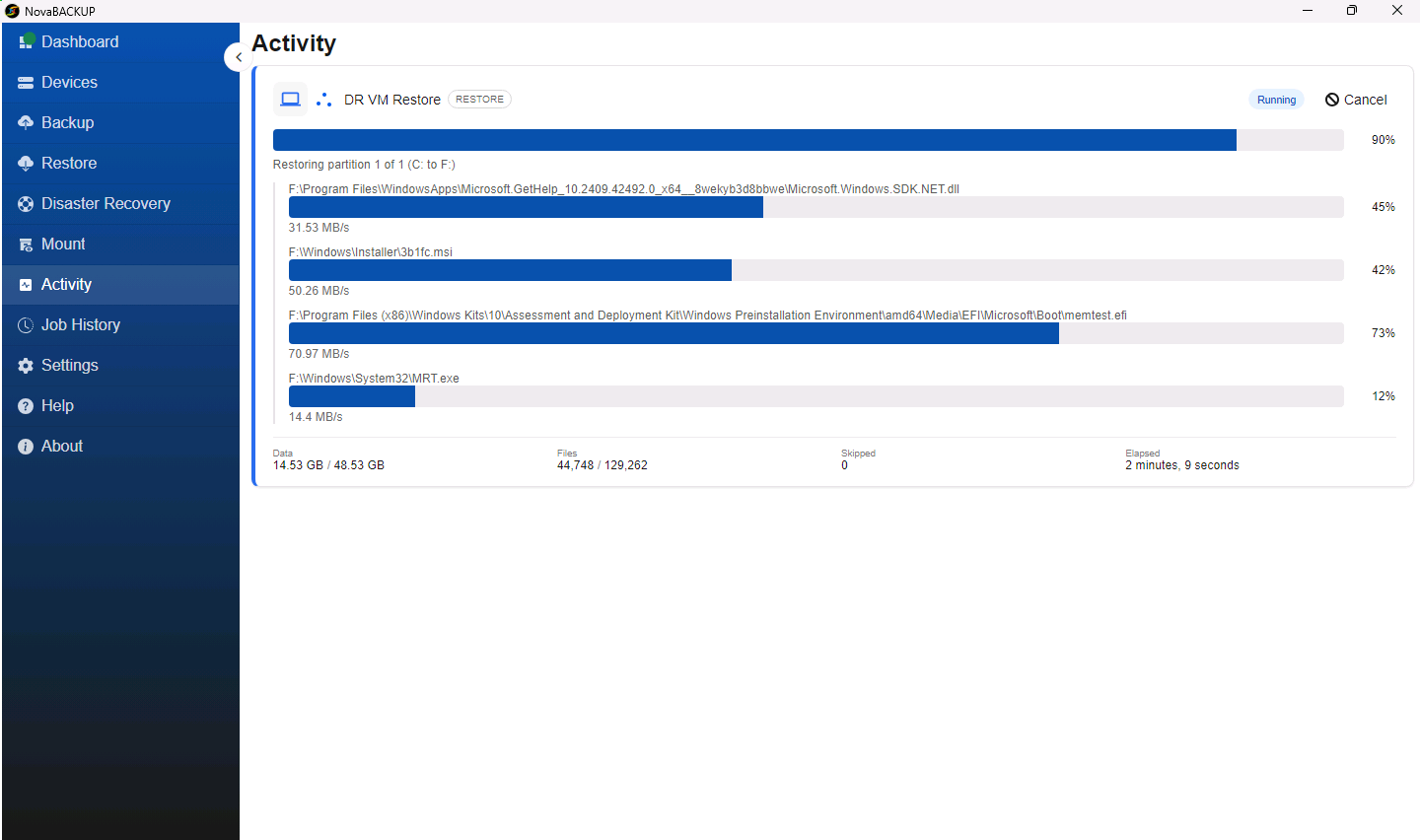
Task: Click the Help question mark icon
Action: pos(26,406)
